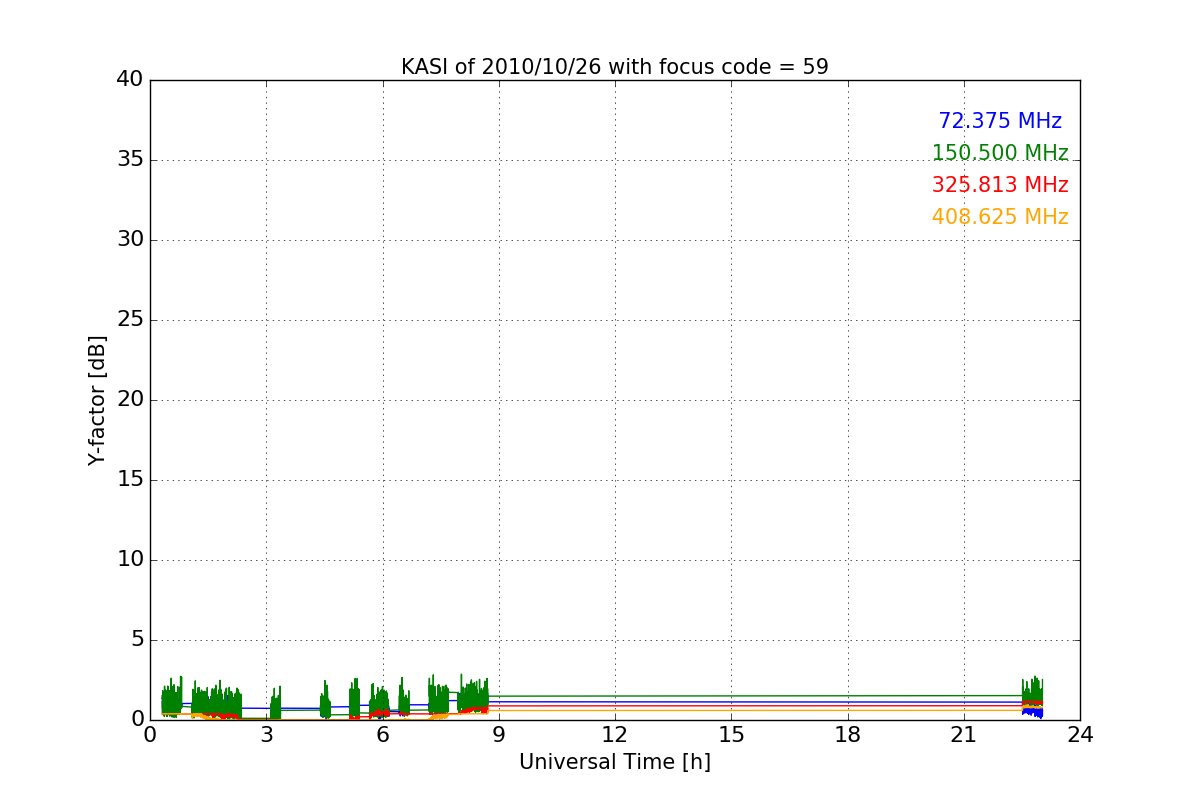Click the x-axis tick label 9
The image size is (1200, 800).
[x=499, y=735]
